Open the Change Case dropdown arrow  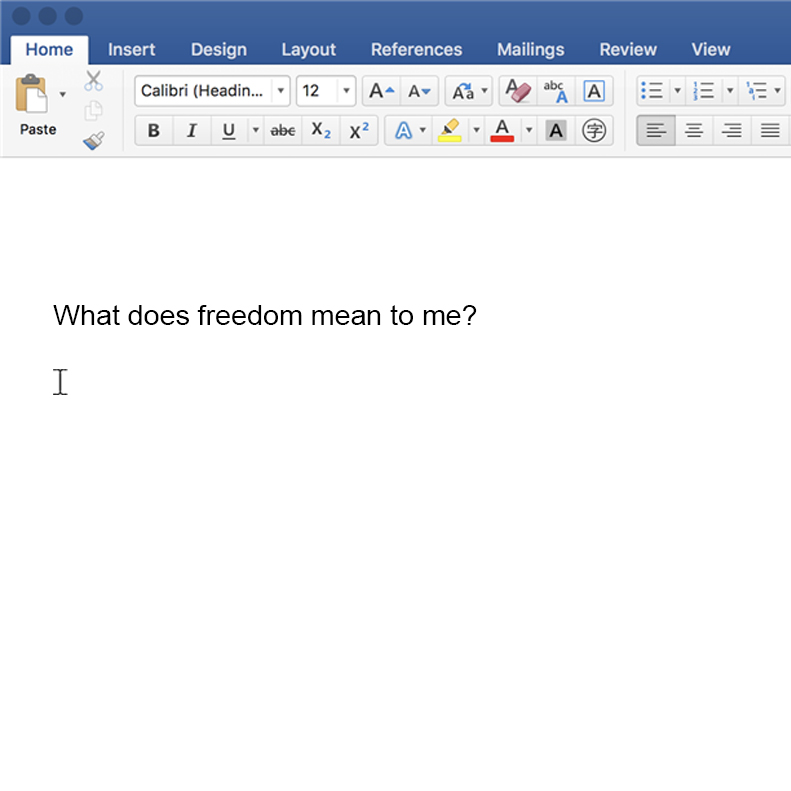tap(484, 91)
